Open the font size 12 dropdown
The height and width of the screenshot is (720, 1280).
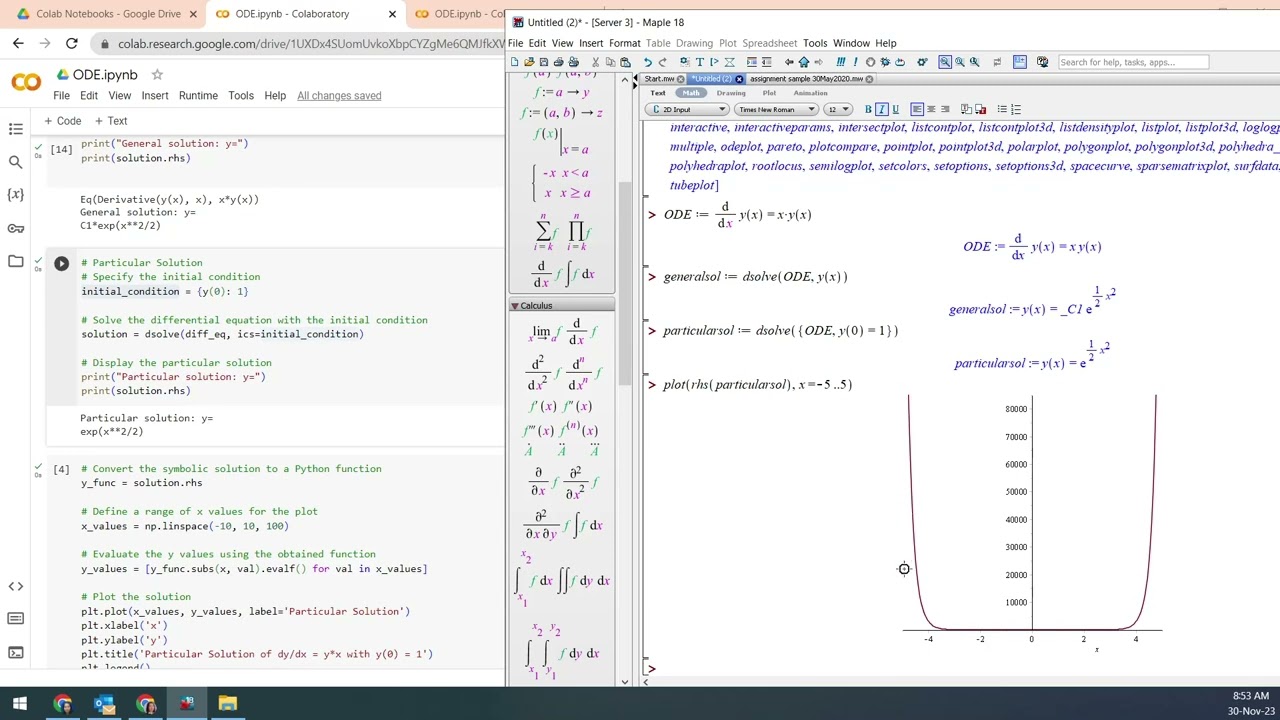click(837, 109)
